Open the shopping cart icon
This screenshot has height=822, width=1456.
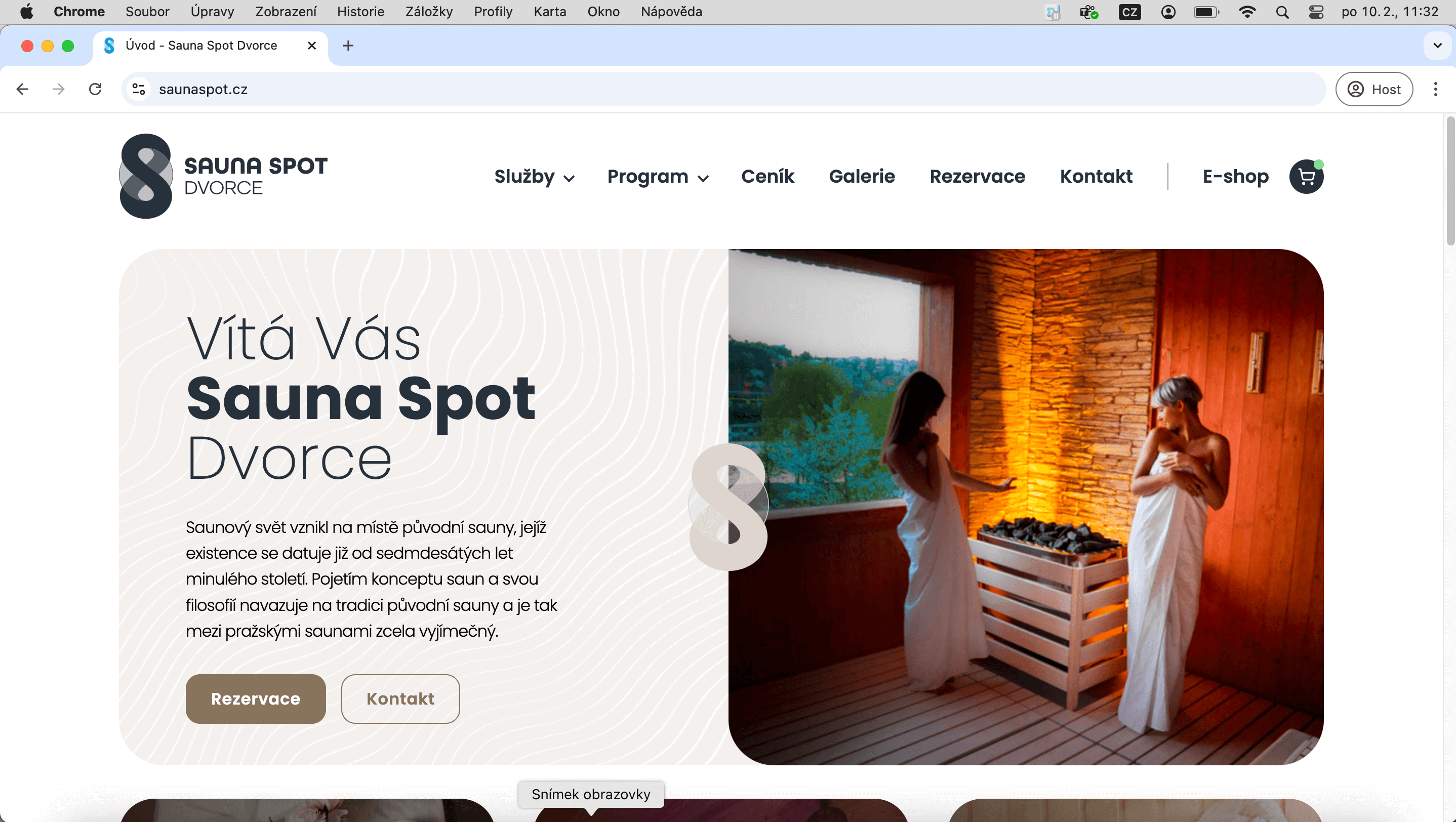pyautogui.click(x=1306, y=176)
